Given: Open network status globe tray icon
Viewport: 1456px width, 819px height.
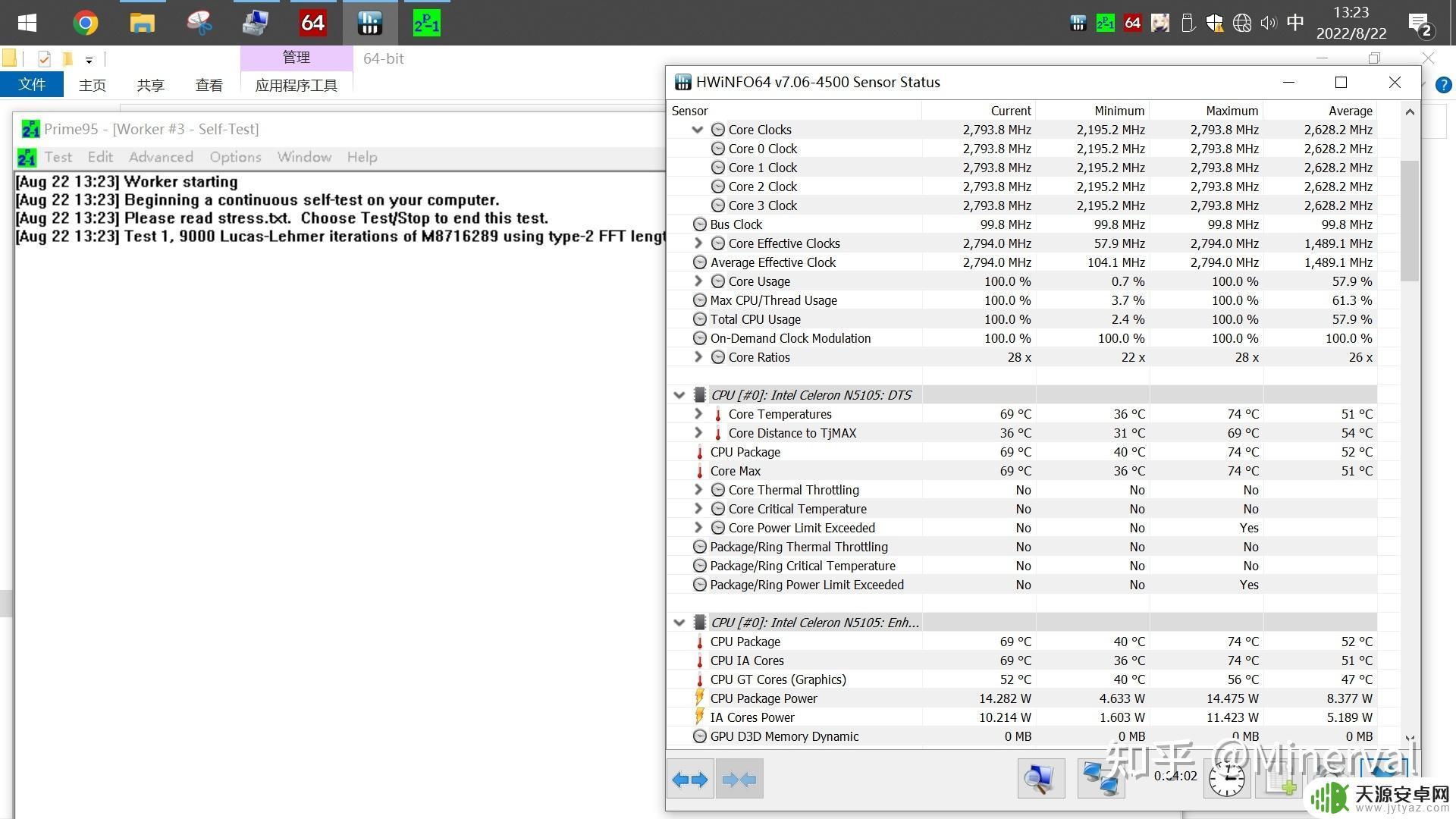Looking at the screenshot, I should [1241, 23].
